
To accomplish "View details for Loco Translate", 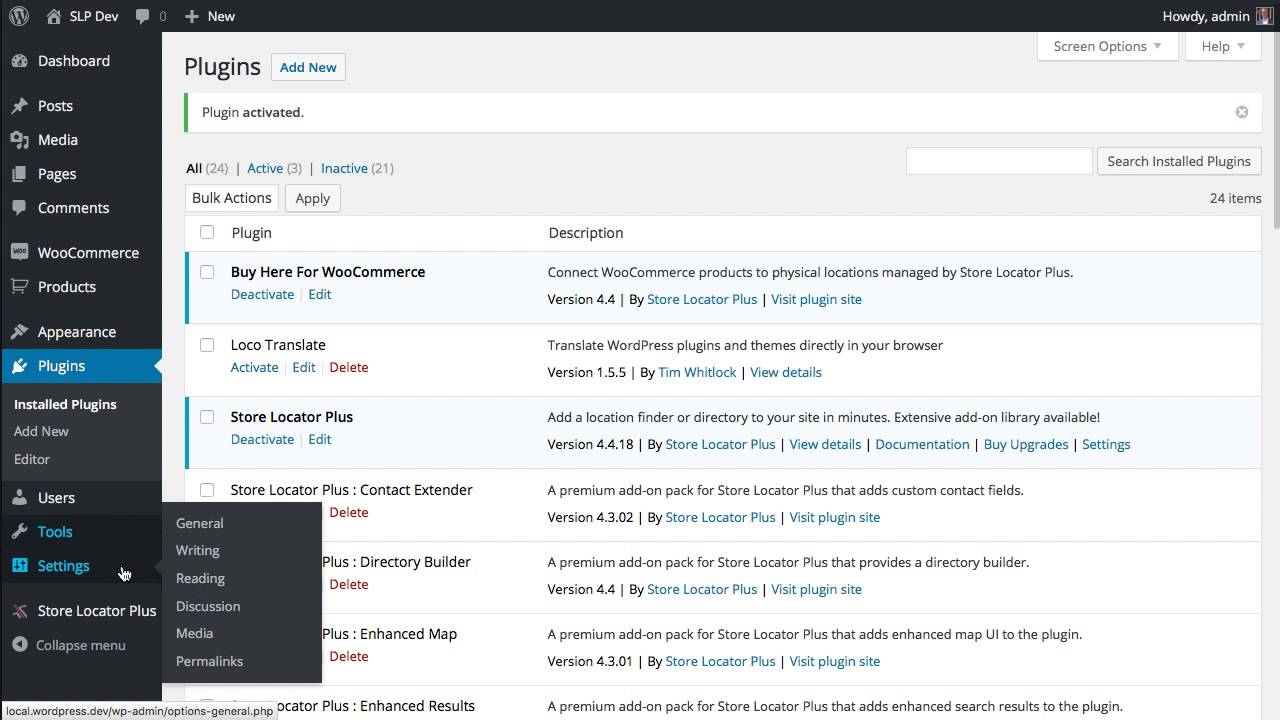I will click(x=786, y=372).
